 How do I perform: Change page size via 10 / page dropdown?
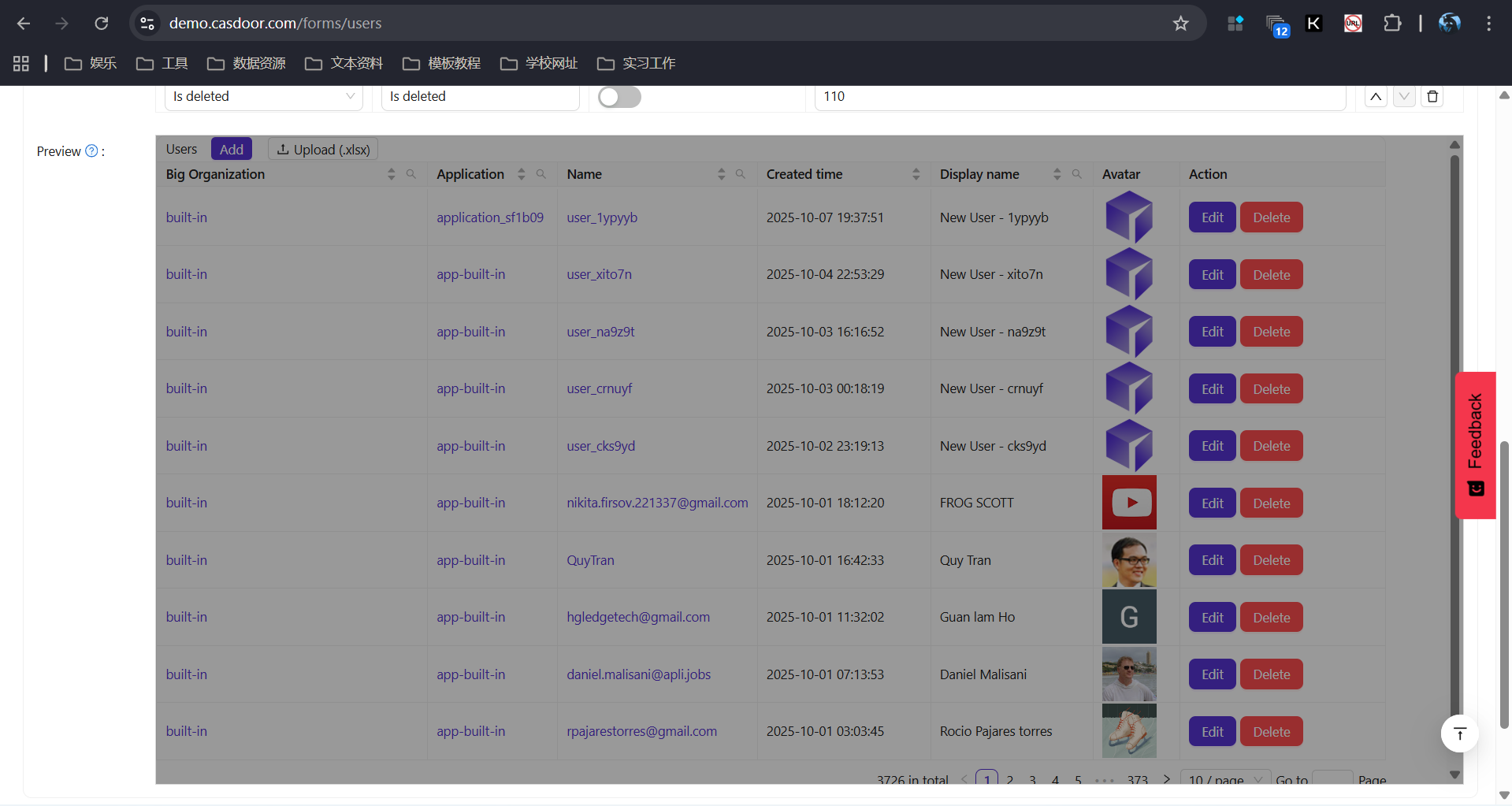1224,779
